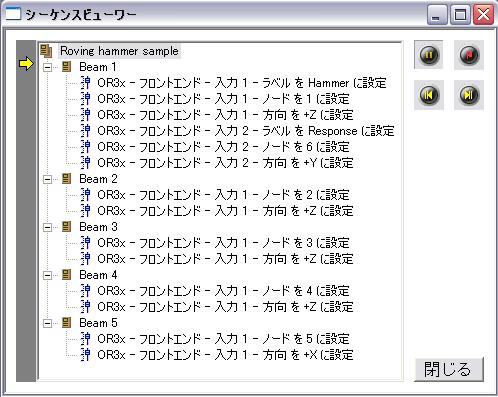Collapse the Beam 4 tree node
Screen dimensions: 498x397
pyautogui.click(x=48, y=276)
